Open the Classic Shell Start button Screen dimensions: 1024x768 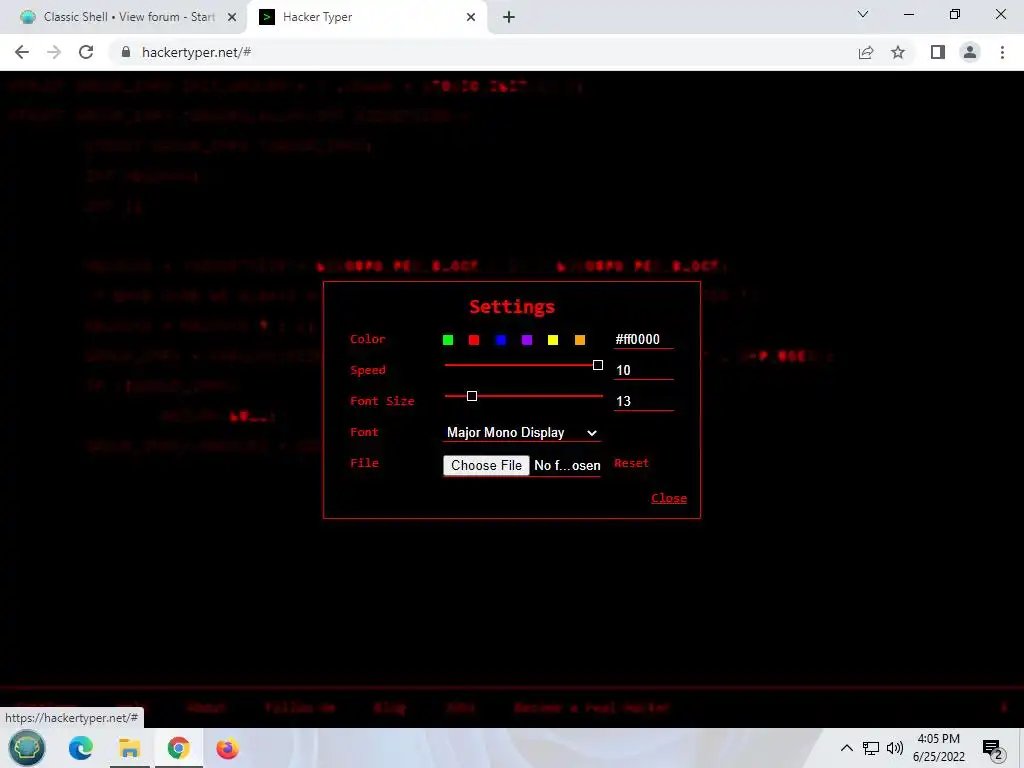tap(27, 748)
